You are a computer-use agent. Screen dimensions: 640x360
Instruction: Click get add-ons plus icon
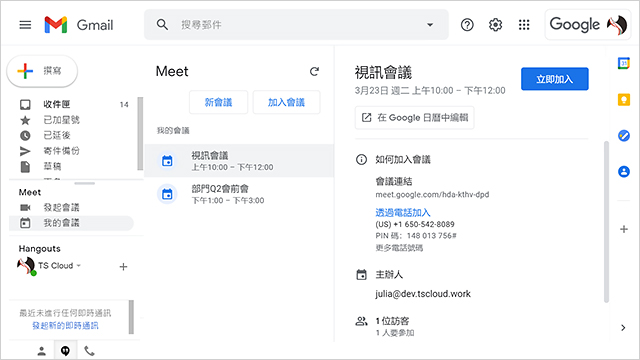click(624, 229)
